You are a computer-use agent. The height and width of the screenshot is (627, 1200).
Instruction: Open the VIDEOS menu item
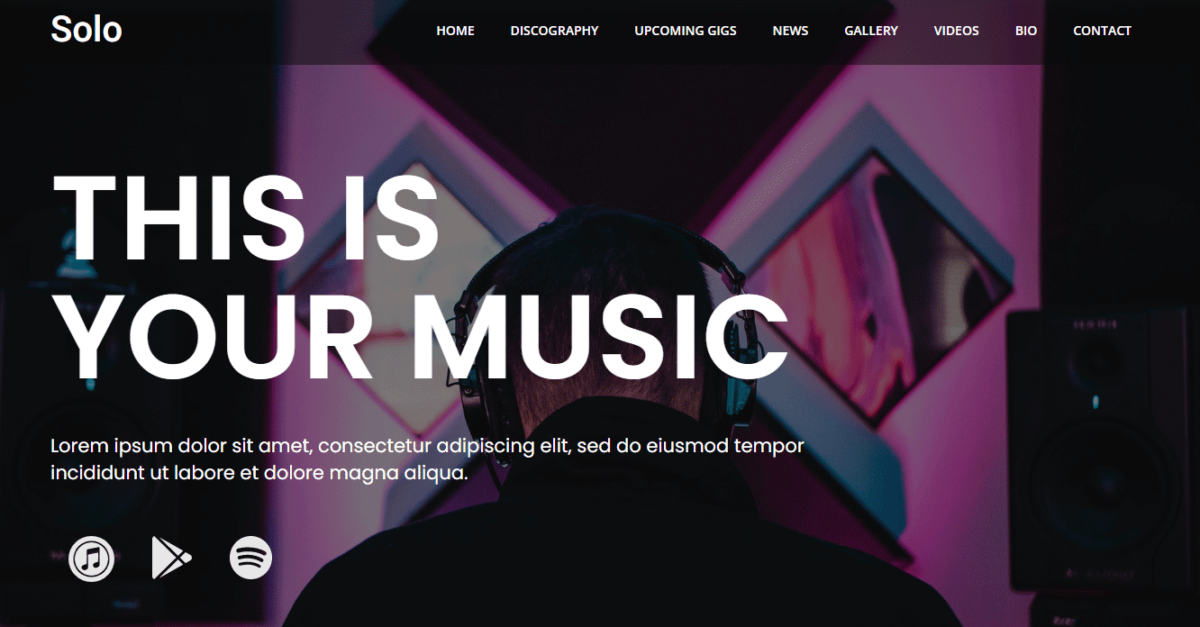956,31
